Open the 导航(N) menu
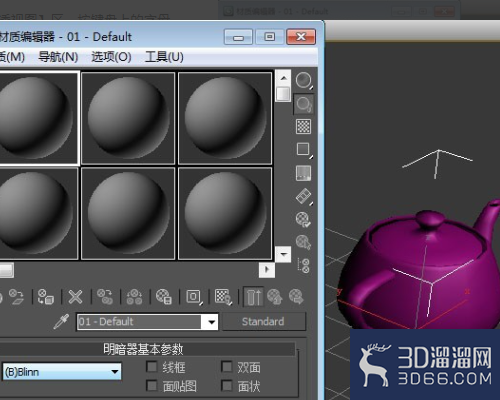The height and width of the screenshot is (400, 500). click(58, 57)
